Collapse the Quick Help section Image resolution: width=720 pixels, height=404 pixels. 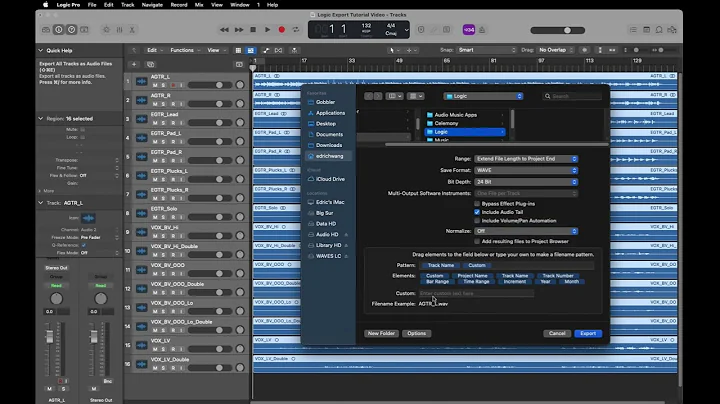click(x=40, y=50)
